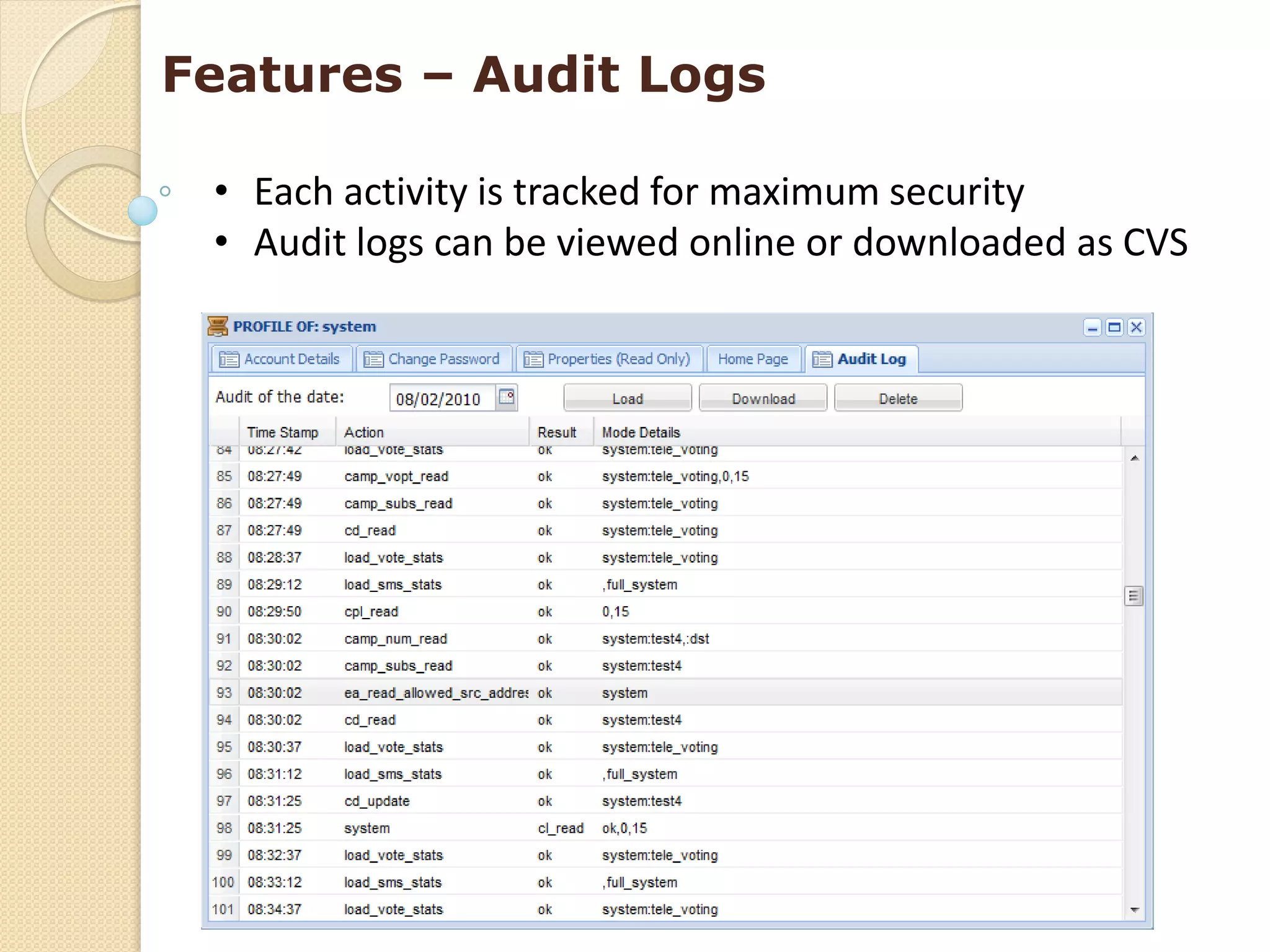
Task: Select row 86 camp_subs_read
Action: [666, 503]
